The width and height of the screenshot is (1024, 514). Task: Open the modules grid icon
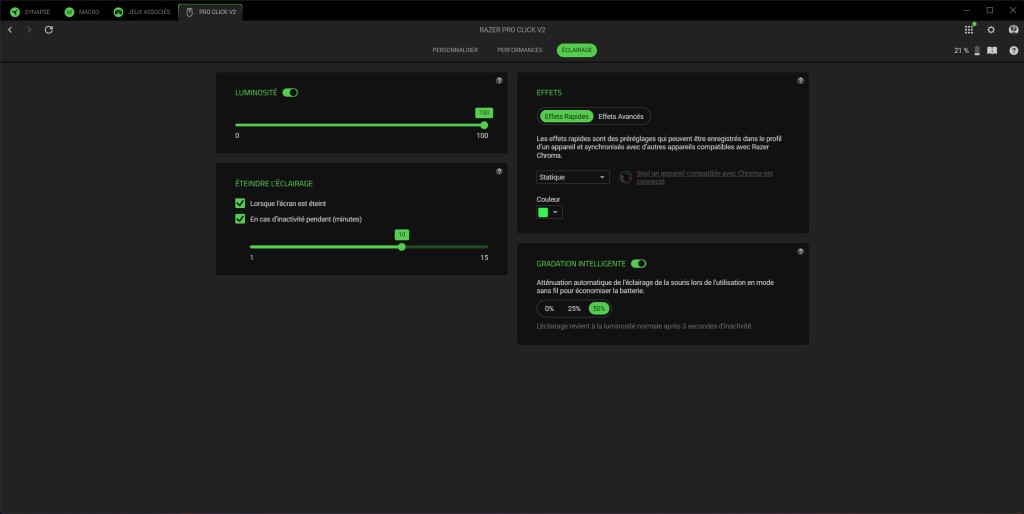pyautogui.click(x=968, y=29)
